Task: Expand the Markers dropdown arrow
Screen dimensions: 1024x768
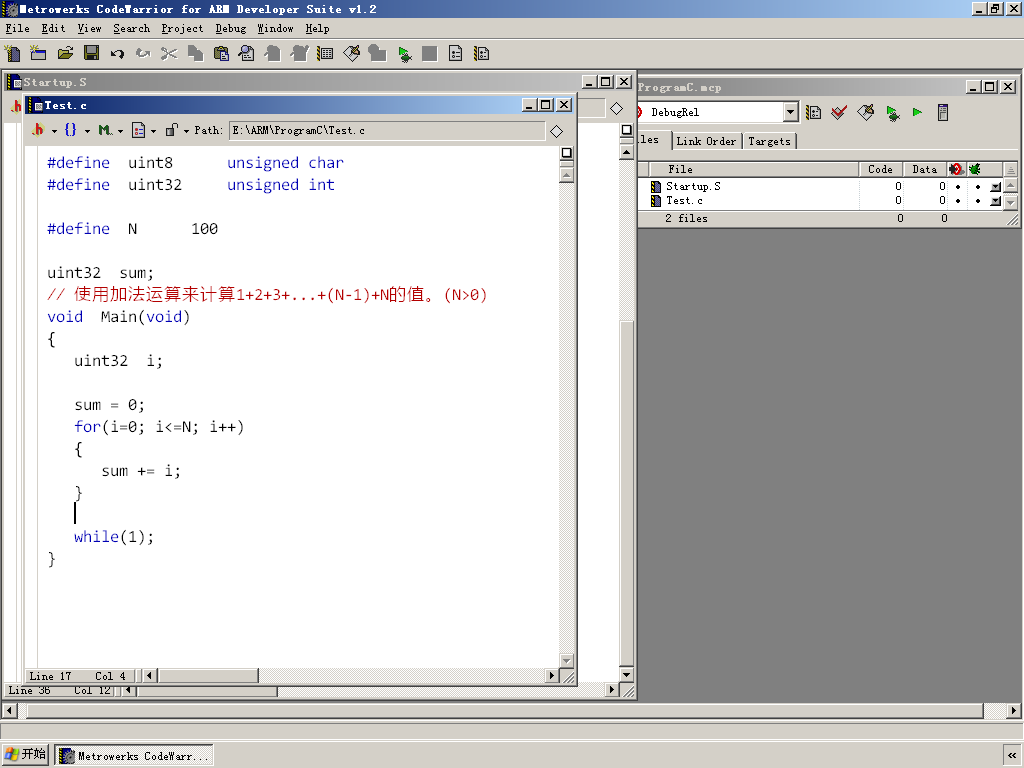Action: click(x=120, y=131)
